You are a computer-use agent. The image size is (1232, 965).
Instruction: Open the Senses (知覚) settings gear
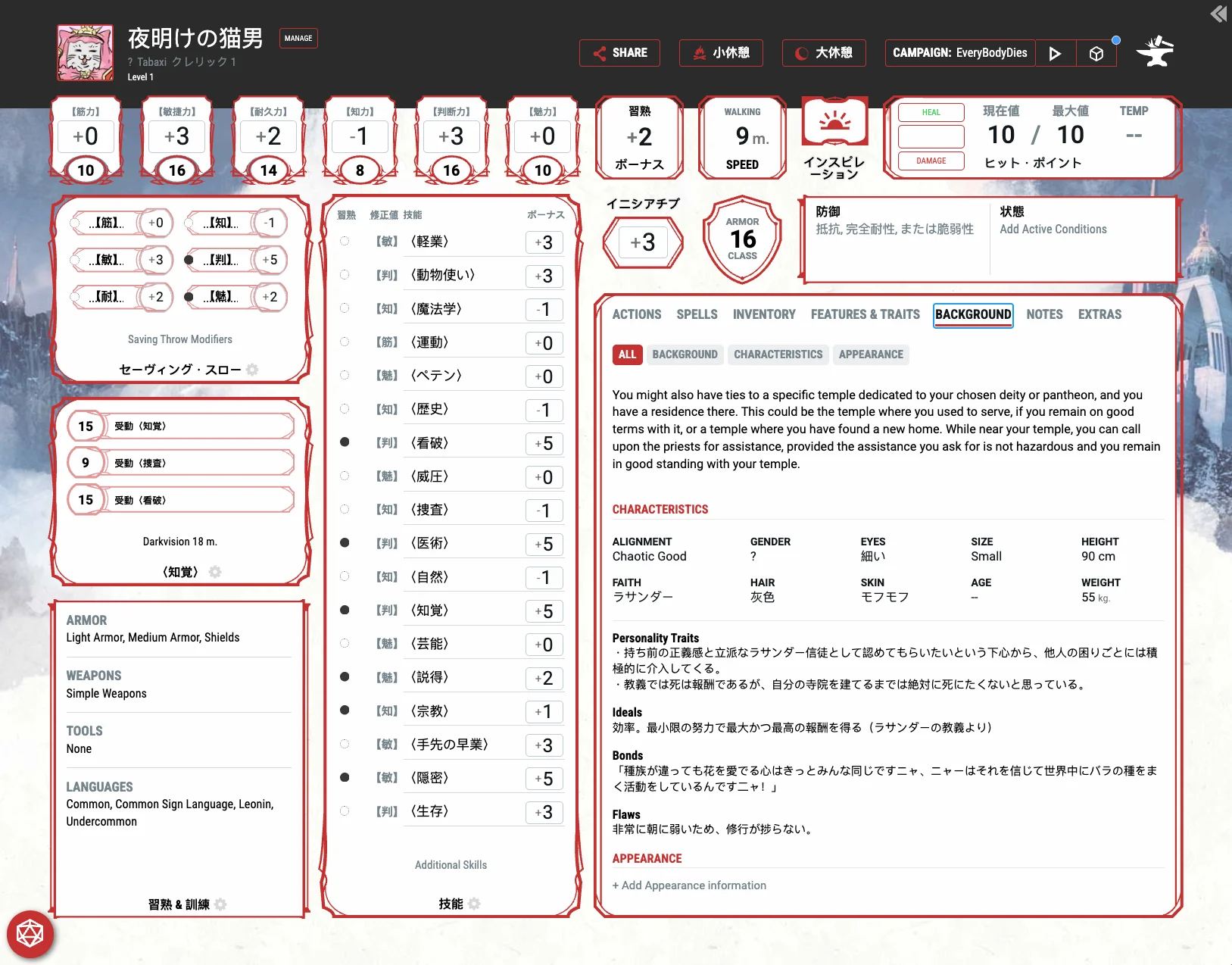[x=215, y=572]
